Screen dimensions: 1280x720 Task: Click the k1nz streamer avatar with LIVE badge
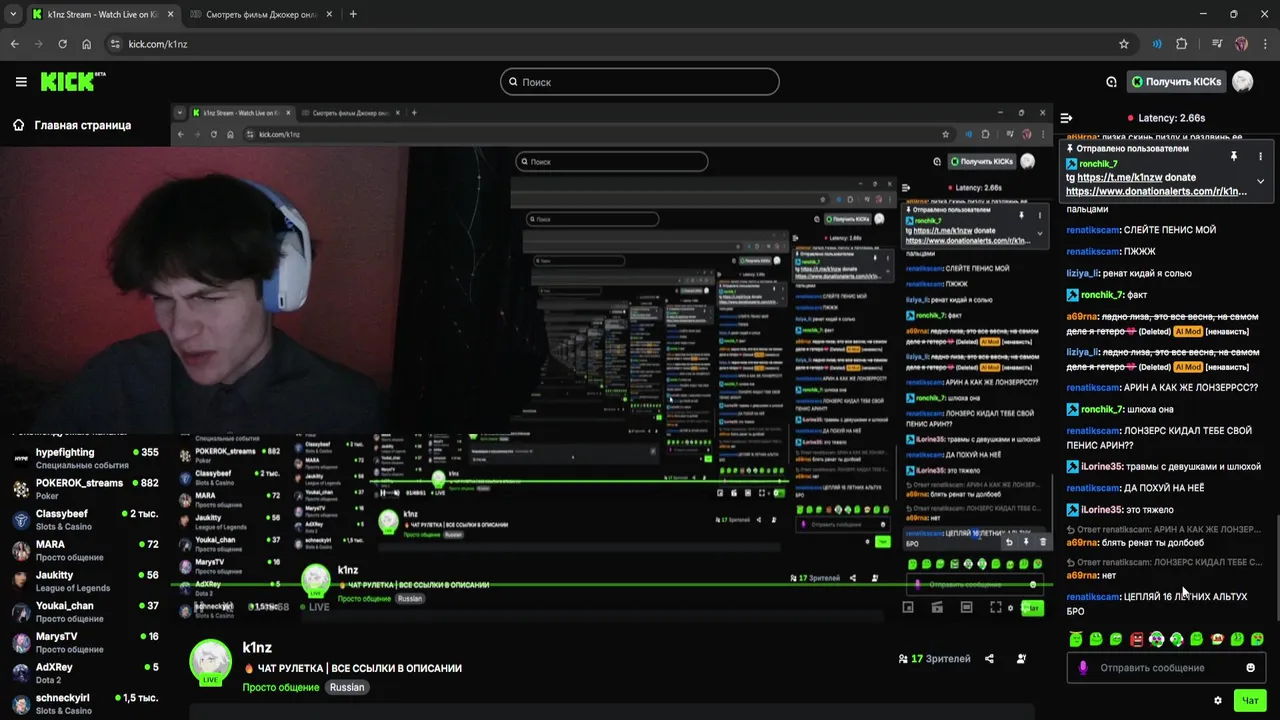(211, 663)
